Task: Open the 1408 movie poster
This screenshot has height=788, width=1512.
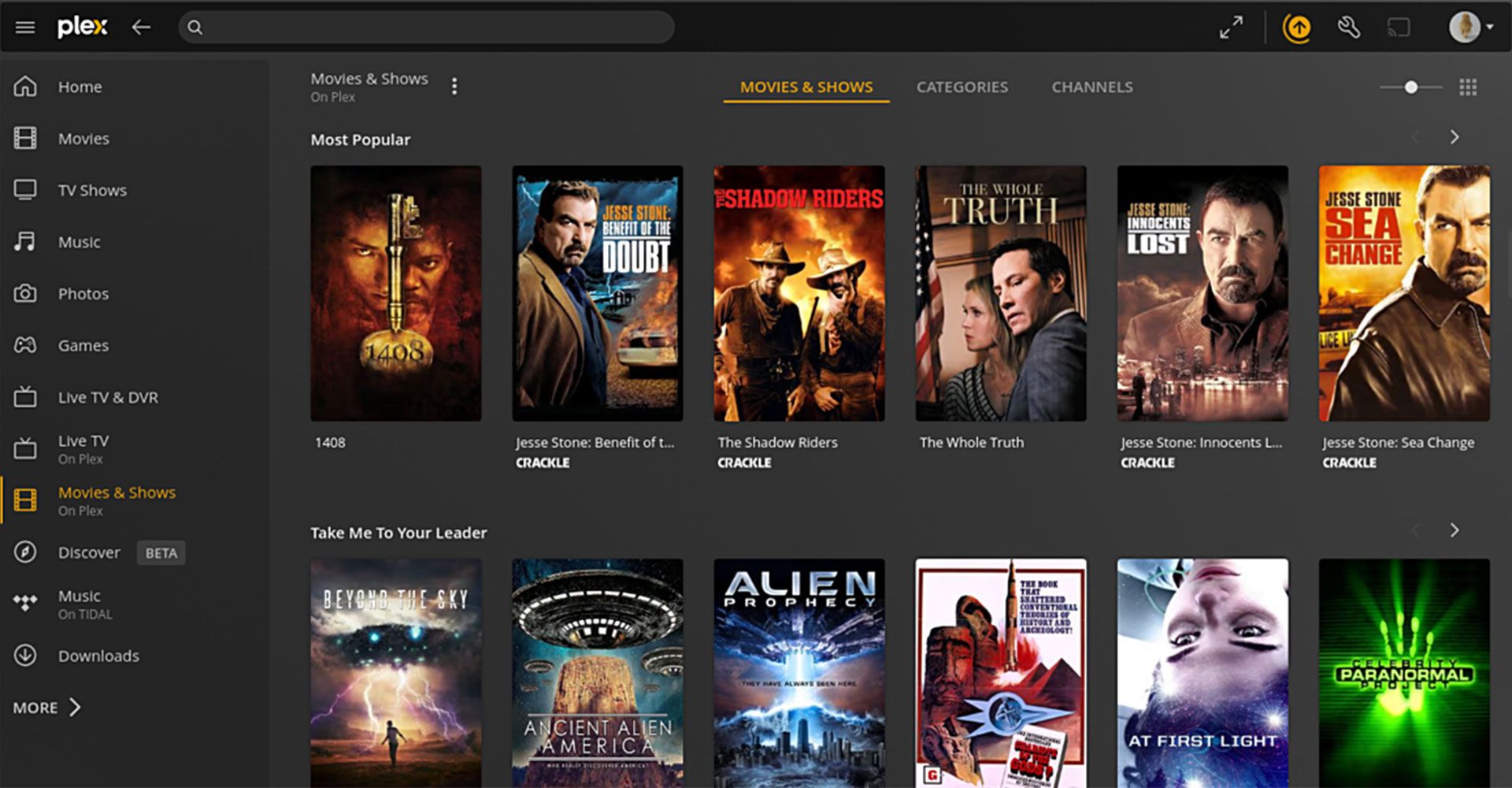Action: coord(395,293)
